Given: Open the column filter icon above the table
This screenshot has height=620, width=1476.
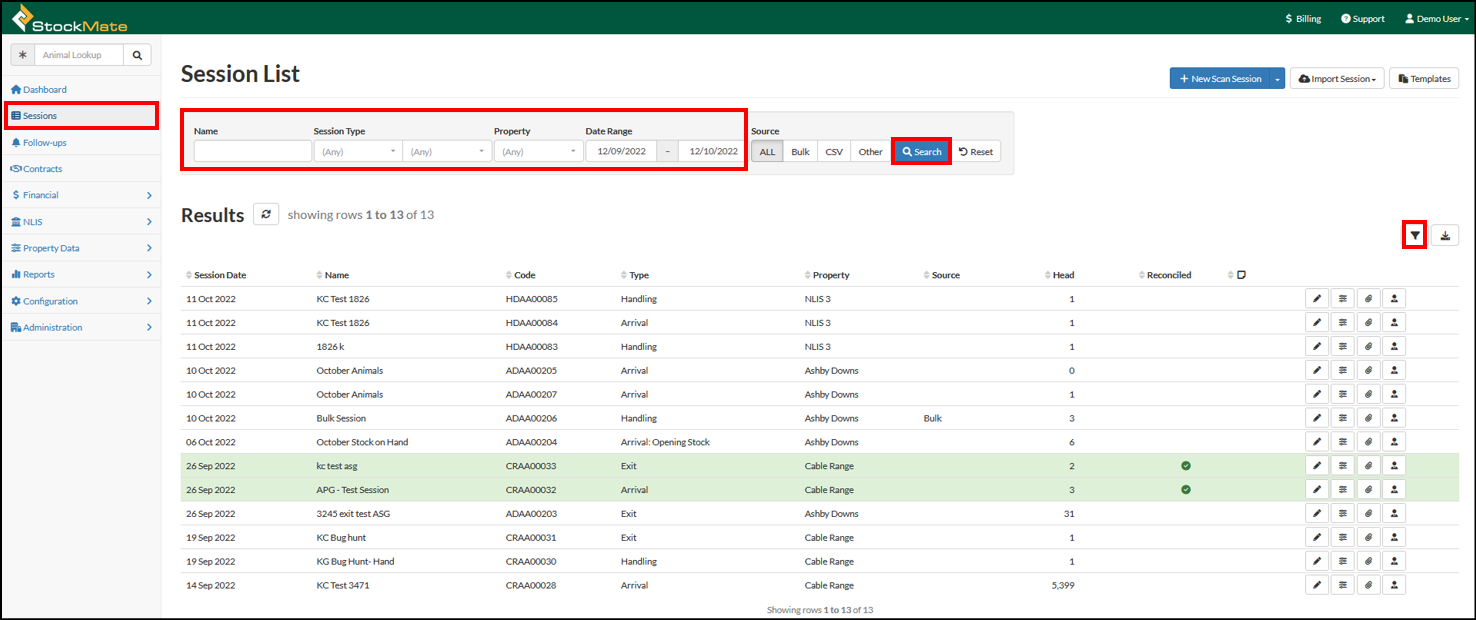Looking at the screenshot, I should tap(1415, 235).
